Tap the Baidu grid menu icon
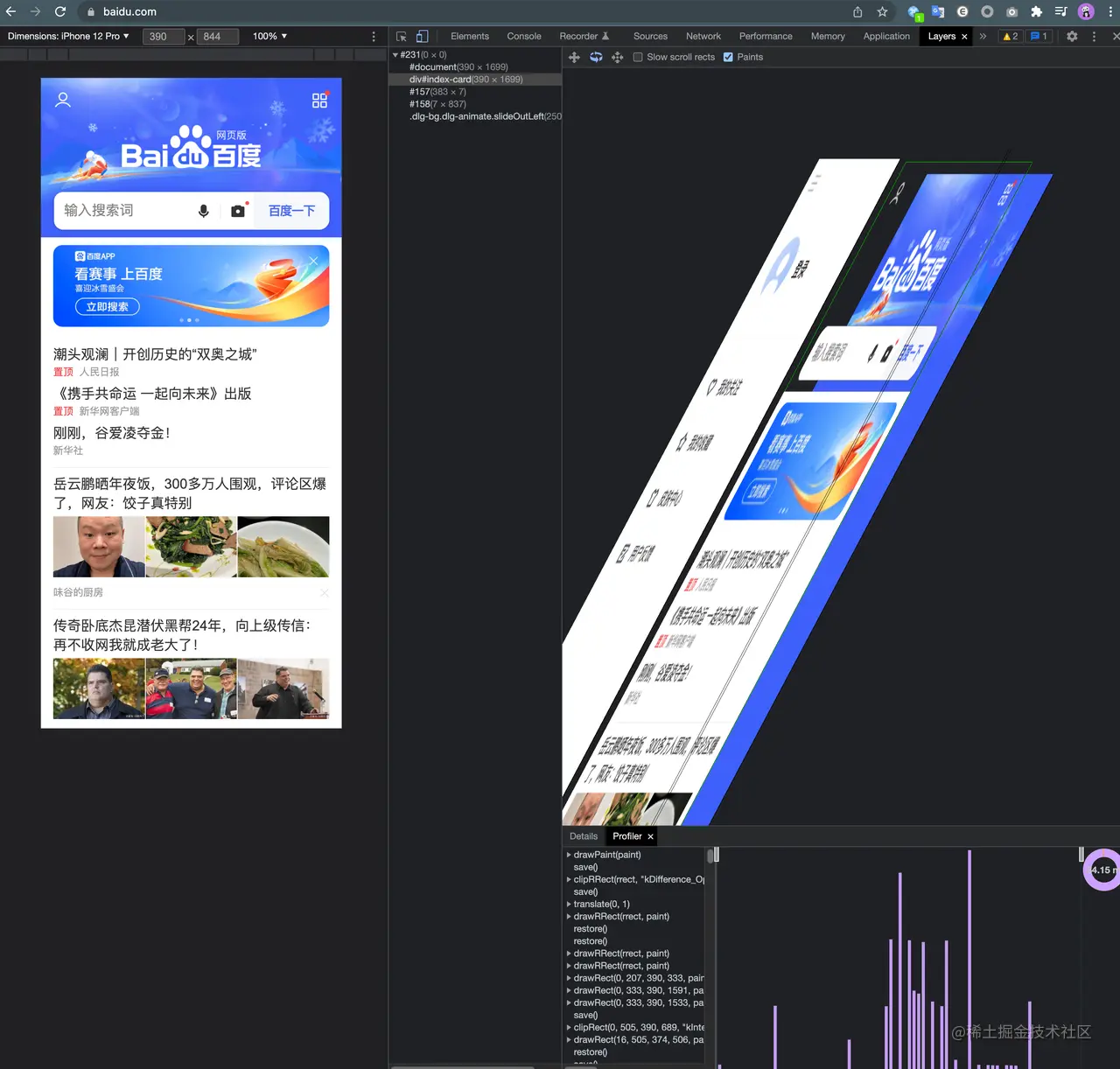 (x=319, y=101)
